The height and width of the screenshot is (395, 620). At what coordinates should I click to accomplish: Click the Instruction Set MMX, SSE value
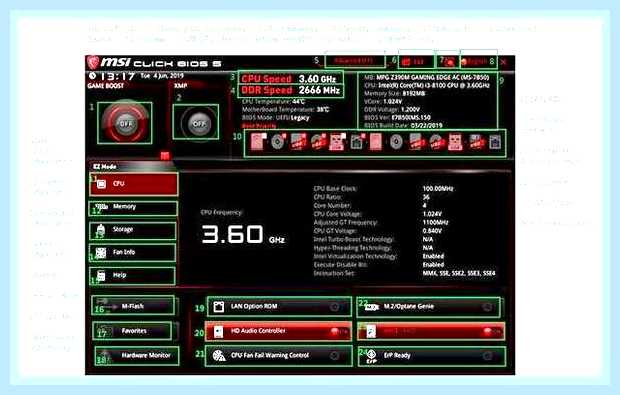point(459,273)
